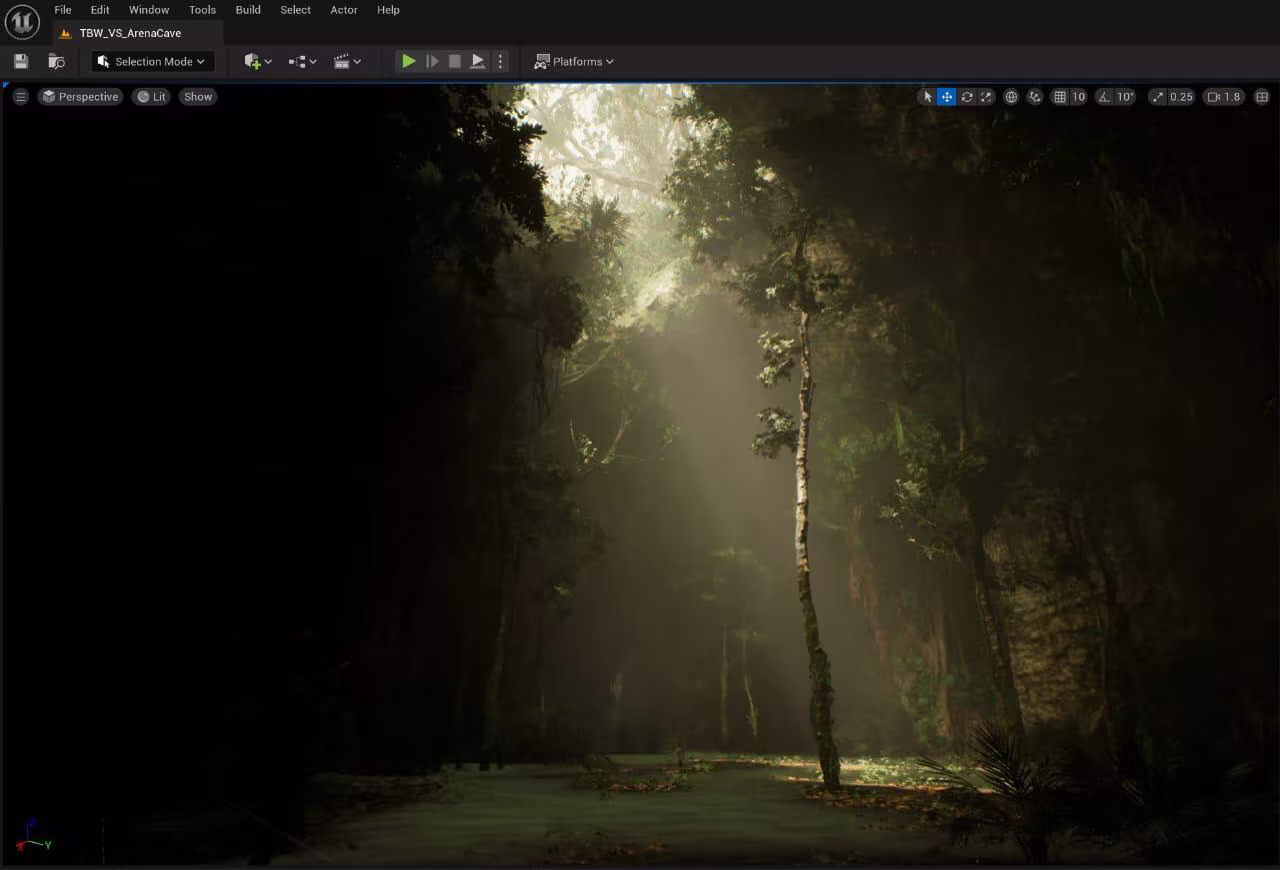Click the select objects arrow tool

[x=927, y=97]
